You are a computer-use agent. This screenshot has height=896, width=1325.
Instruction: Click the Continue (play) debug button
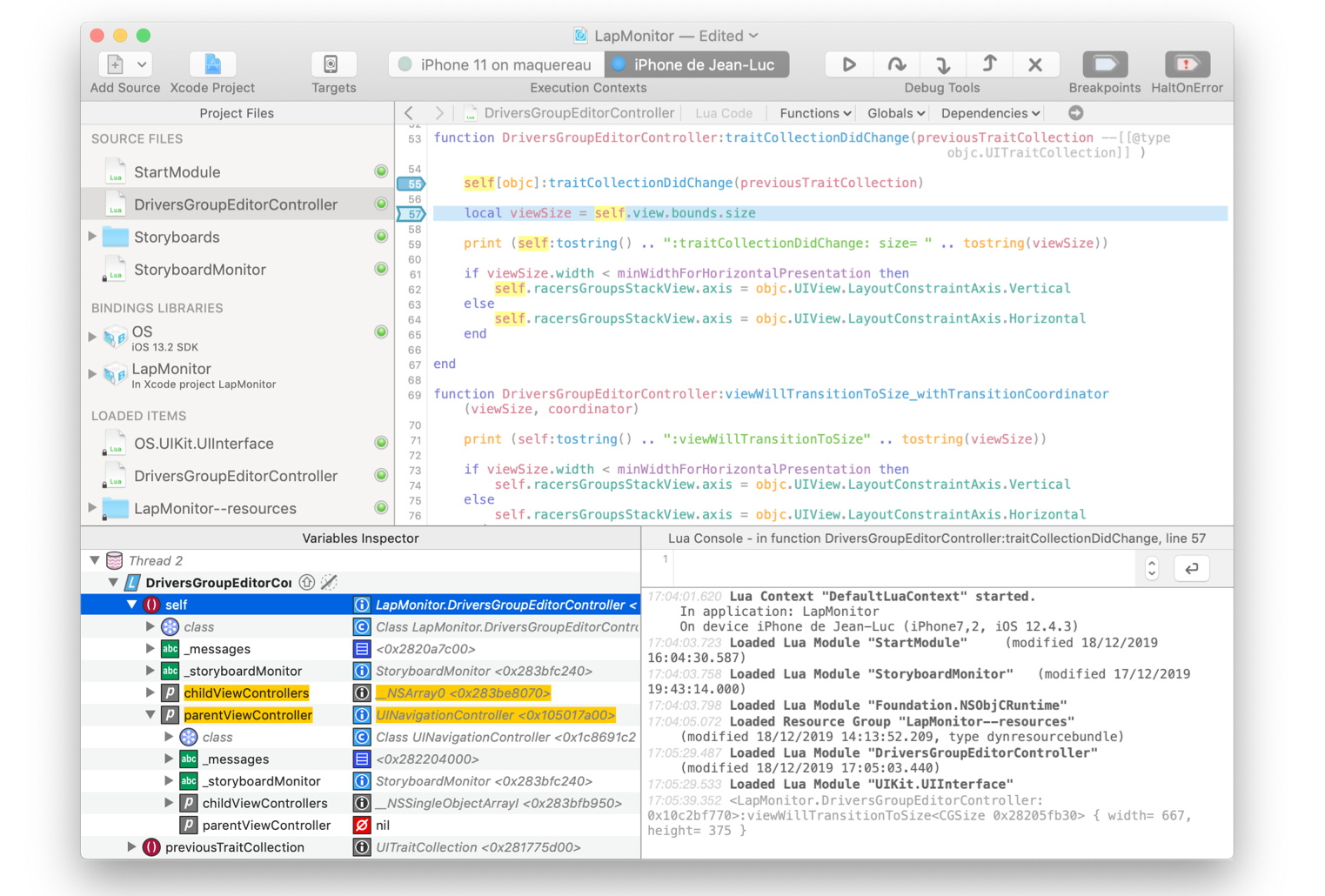(x=849, y=64)
